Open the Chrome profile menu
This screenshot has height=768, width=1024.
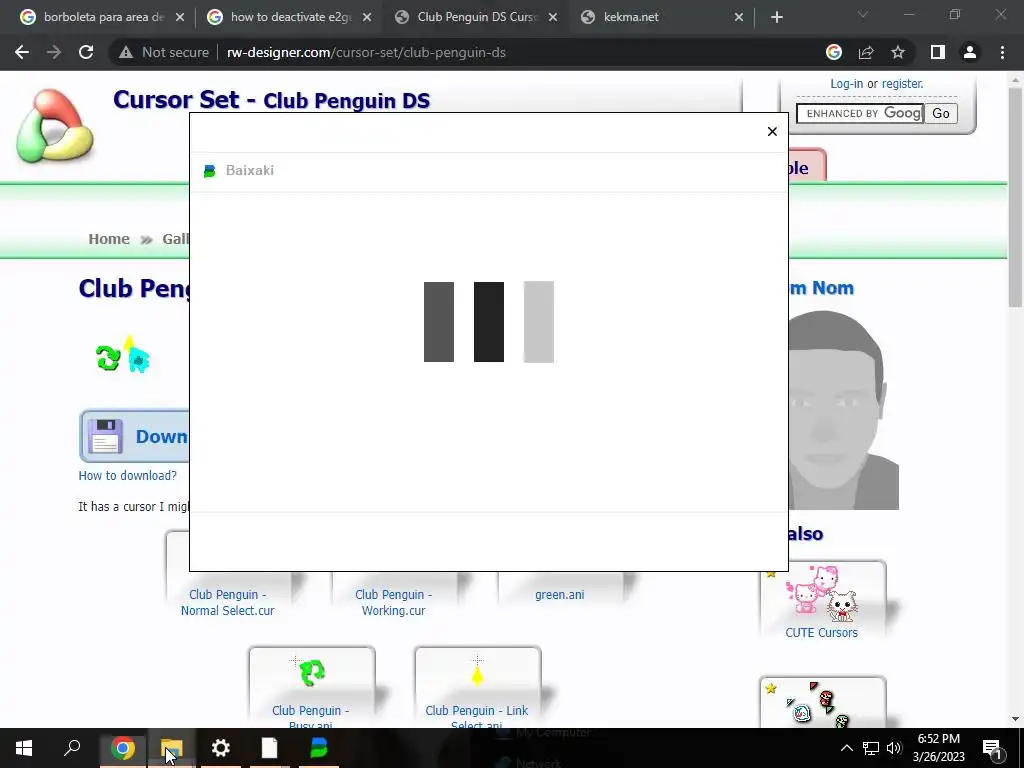970,52
